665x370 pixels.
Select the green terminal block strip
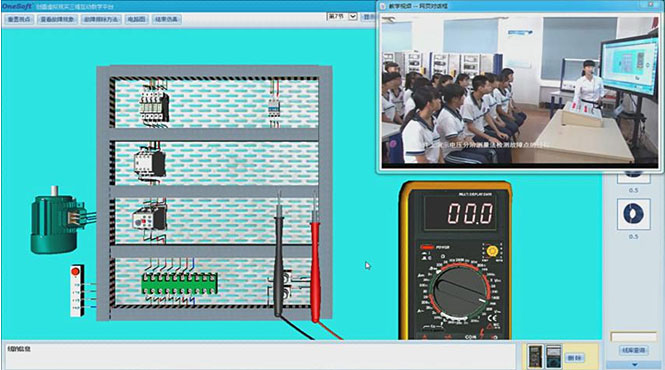(x=179, y=283)
